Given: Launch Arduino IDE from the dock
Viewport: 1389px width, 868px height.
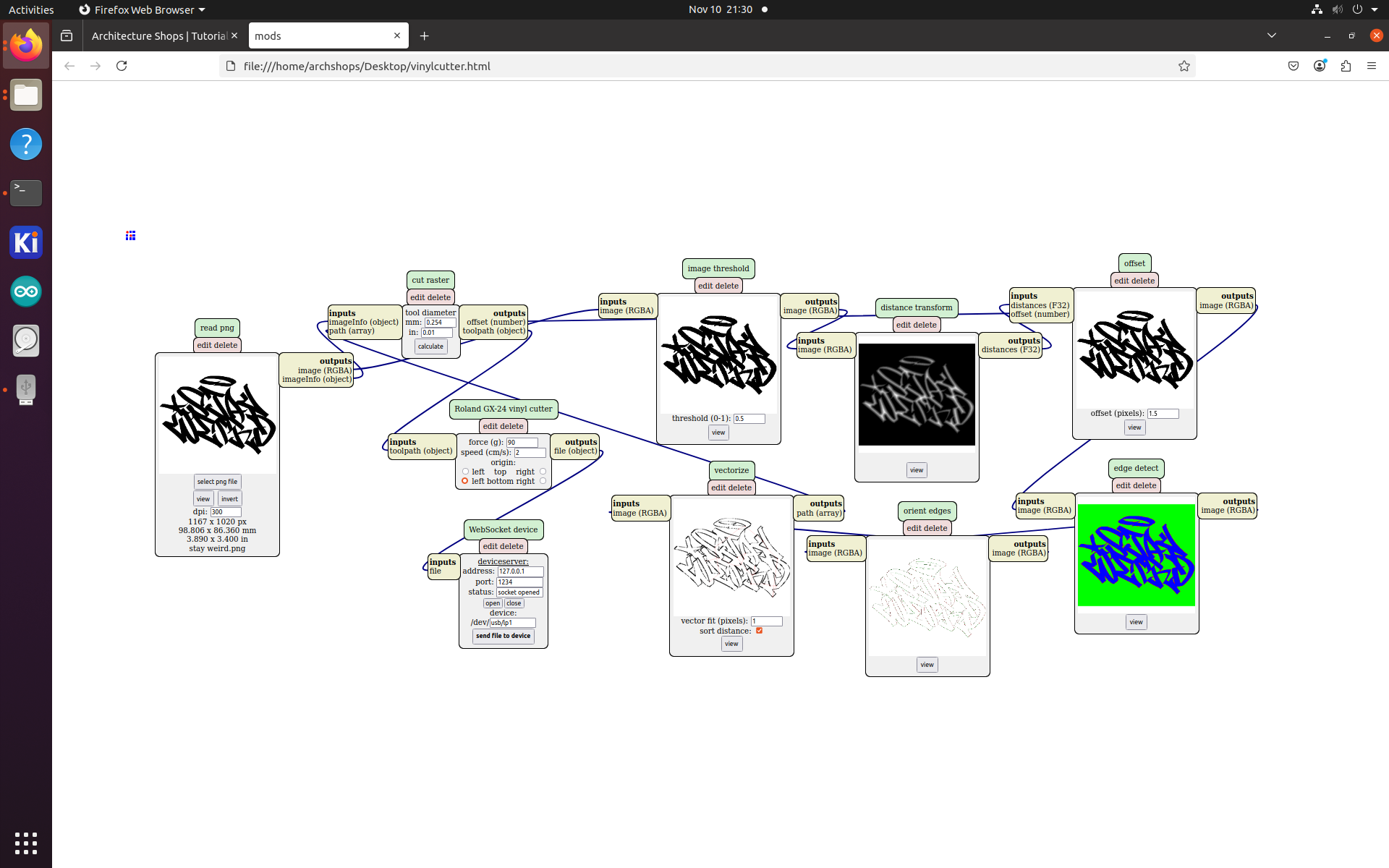Looking at the screenshot, I should click(x=26, y=292).
